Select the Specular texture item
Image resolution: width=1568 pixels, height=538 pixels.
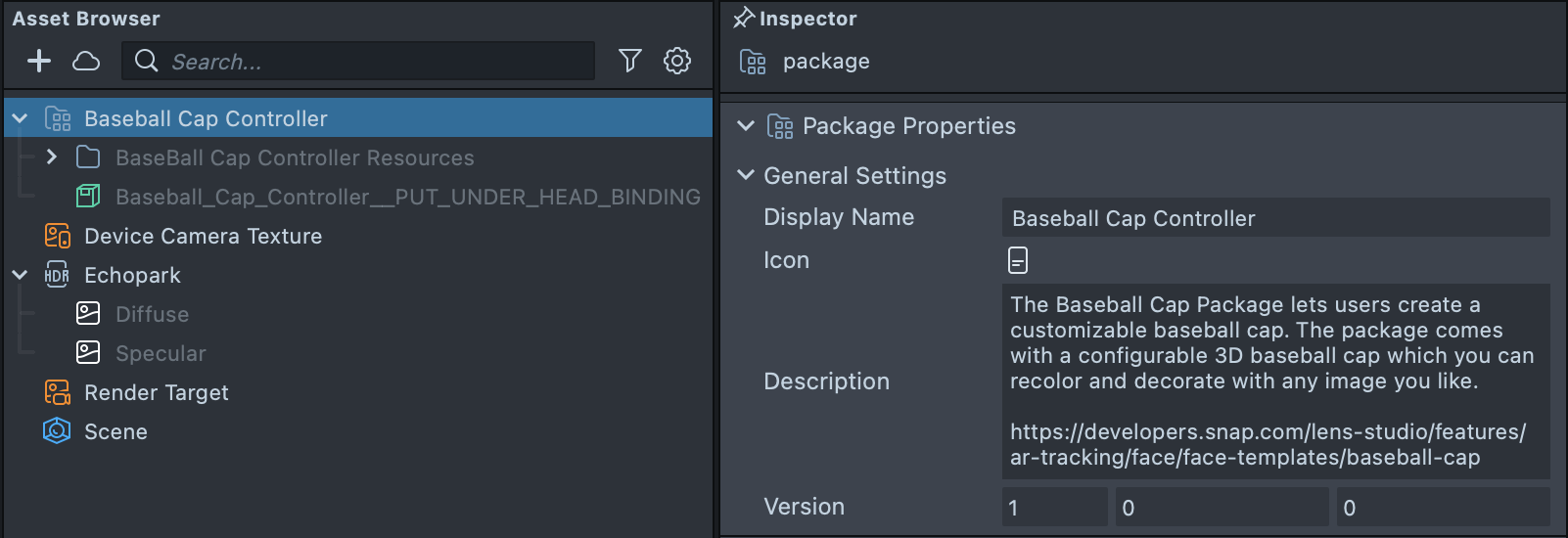[161, 353]
